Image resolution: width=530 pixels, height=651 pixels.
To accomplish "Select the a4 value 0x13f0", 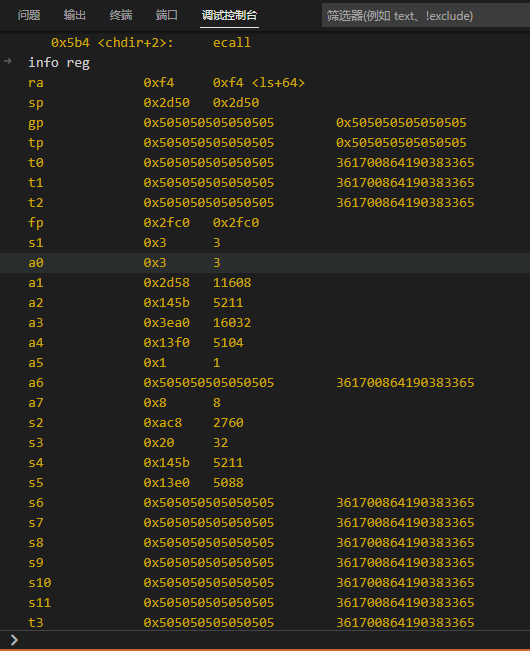I will pyautogui.click(x=166, y=343).
